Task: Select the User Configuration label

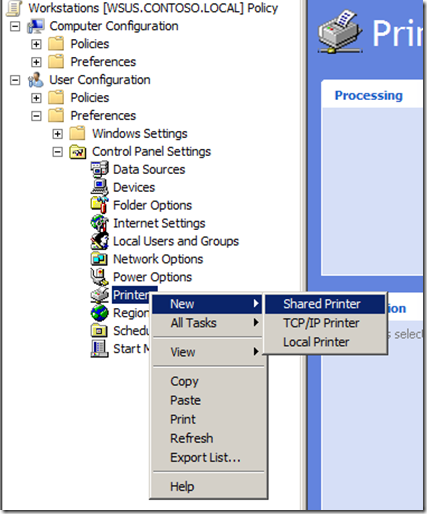Action: (100, 80)
